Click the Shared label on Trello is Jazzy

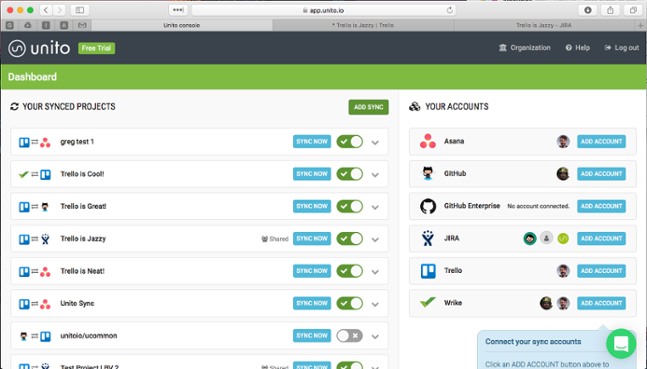(275, 239)
